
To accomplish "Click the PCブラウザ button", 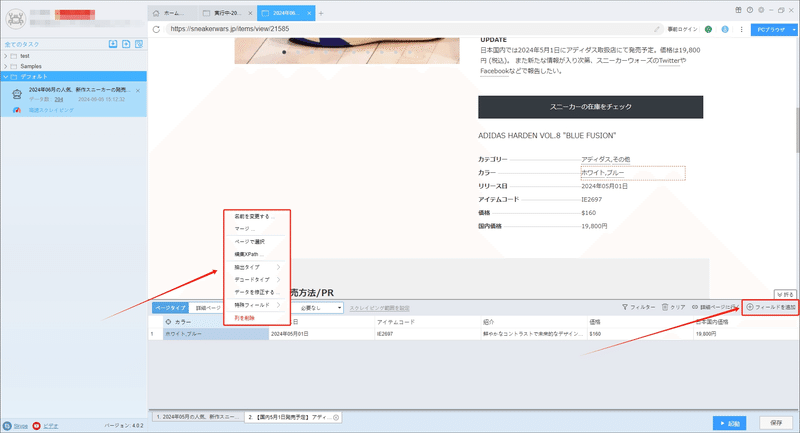I will tap(770, 30).
